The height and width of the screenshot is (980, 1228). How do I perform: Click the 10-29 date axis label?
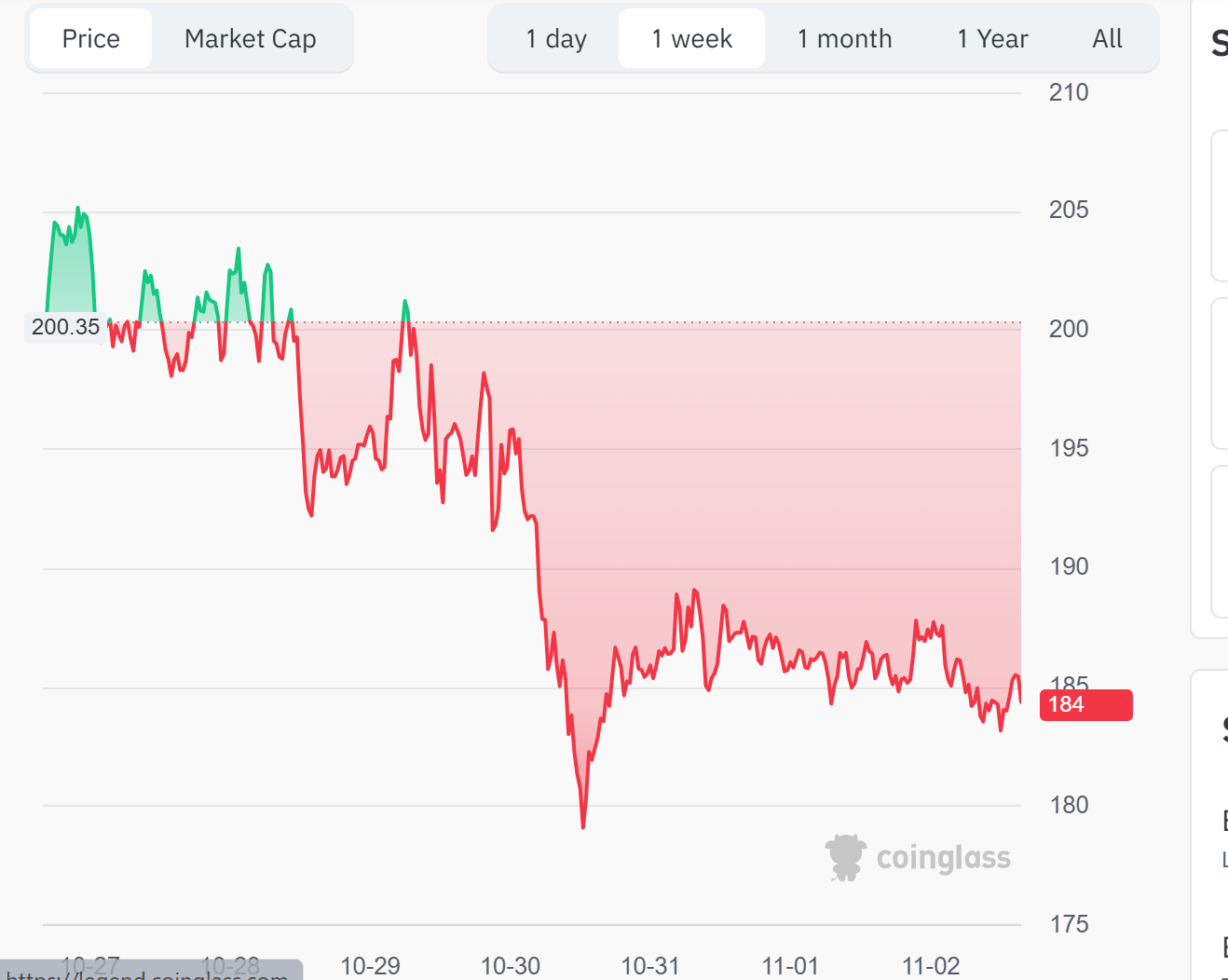370,966
